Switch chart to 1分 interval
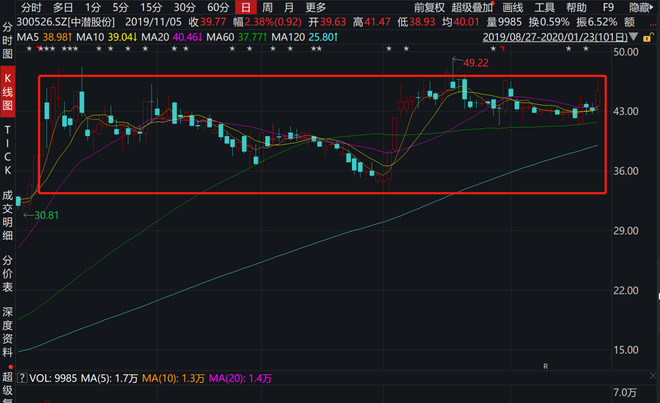 [93, 7]
